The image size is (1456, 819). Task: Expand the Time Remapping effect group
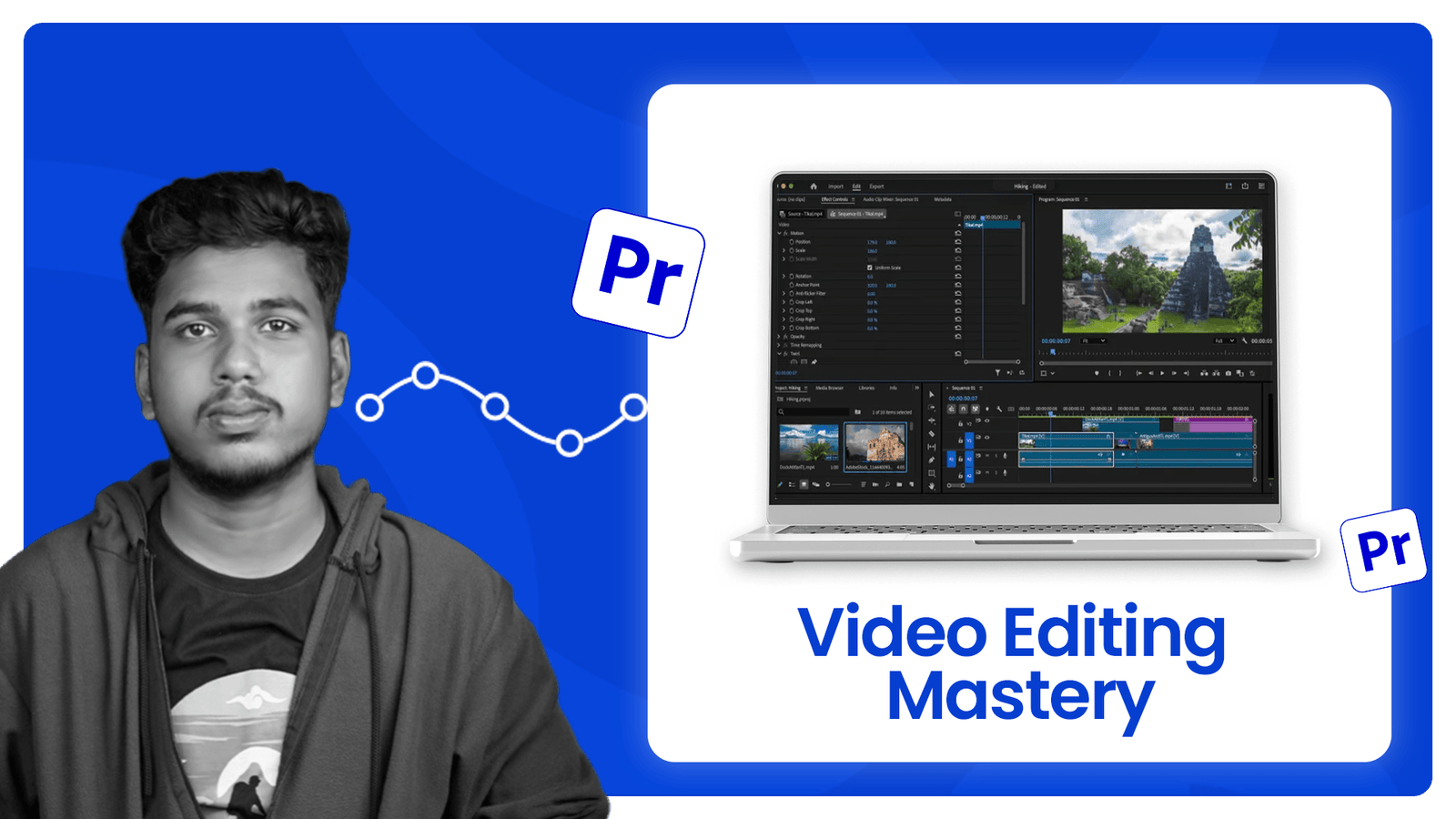point(778,345)
